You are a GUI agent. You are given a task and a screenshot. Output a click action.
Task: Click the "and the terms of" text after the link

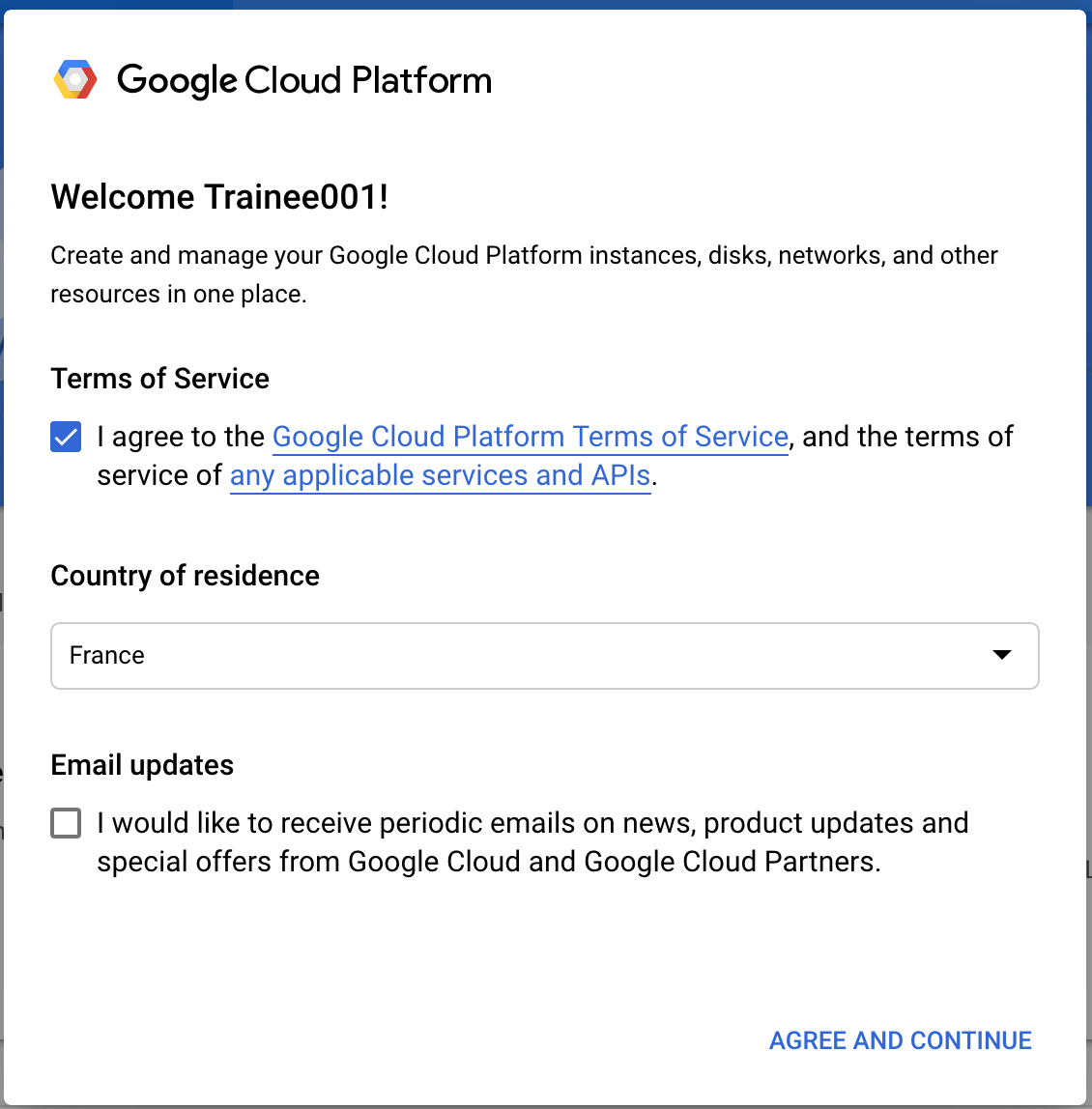tap(908, 437)
